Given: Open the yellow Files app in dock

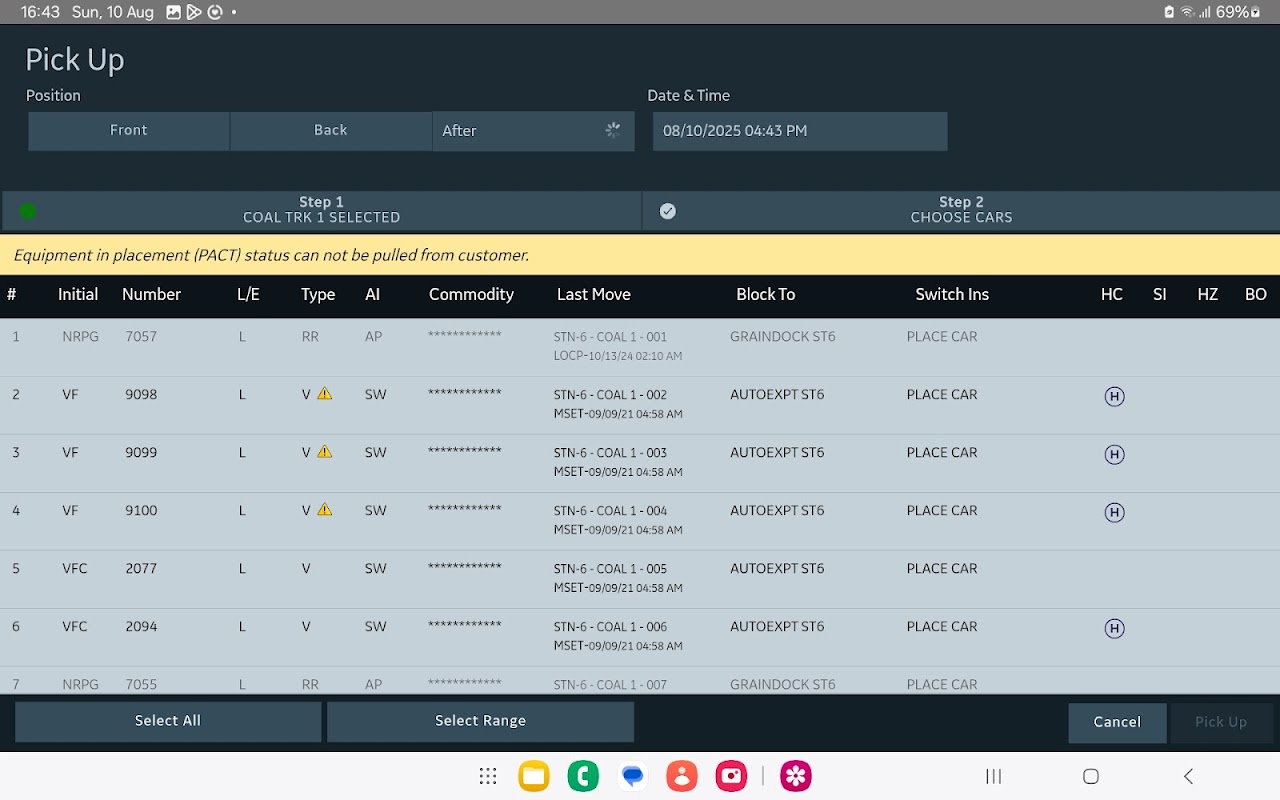Looking at the screenshot, I should [534, 776].
